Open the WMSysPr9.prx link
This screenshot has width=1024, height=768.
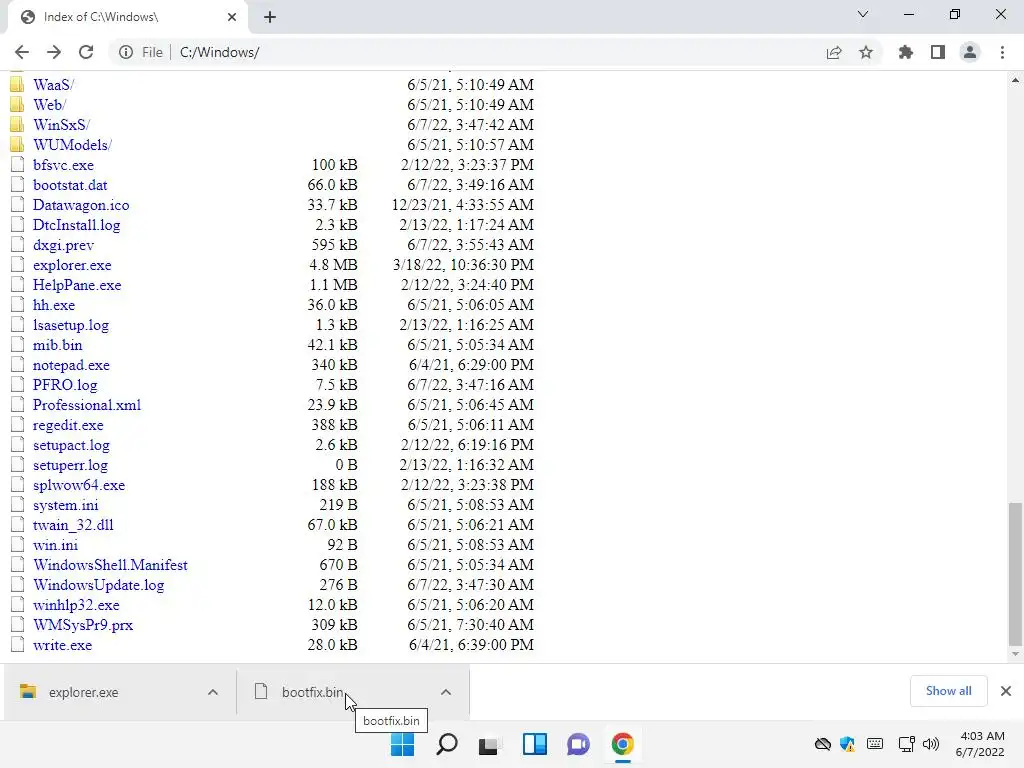pos(83,625)
